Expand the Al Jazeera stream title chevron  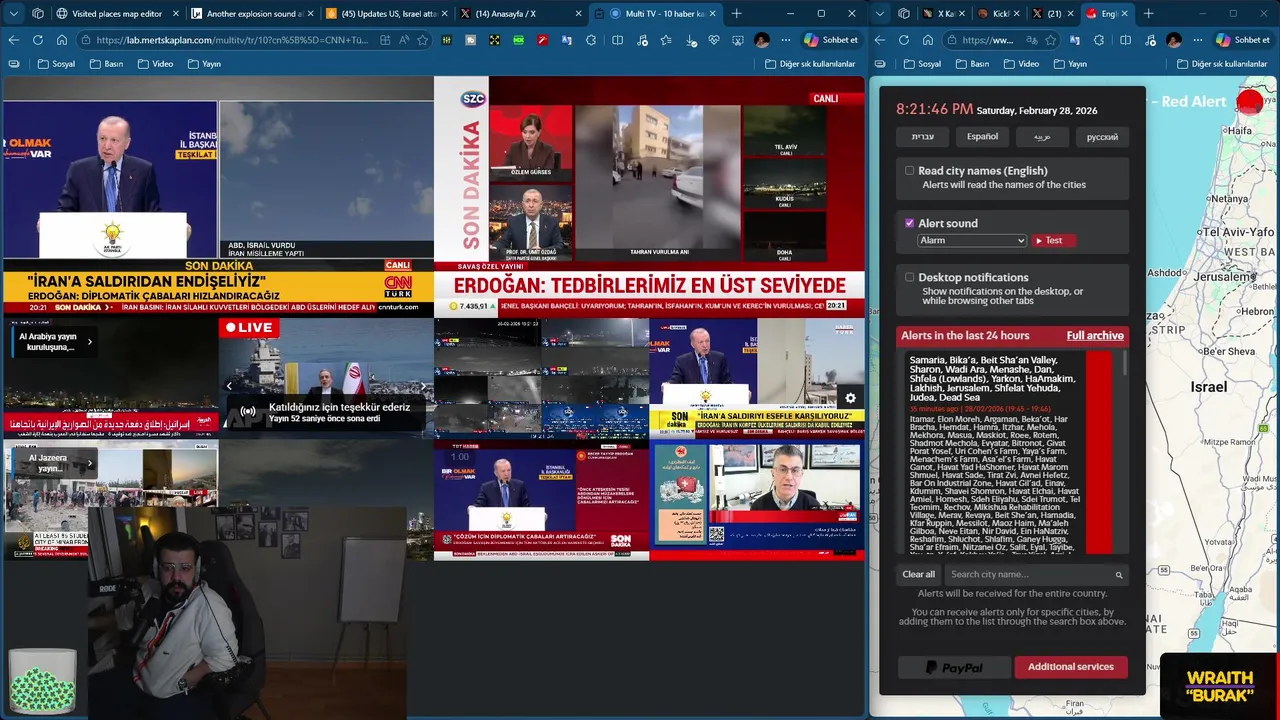(x=89, y=462)
